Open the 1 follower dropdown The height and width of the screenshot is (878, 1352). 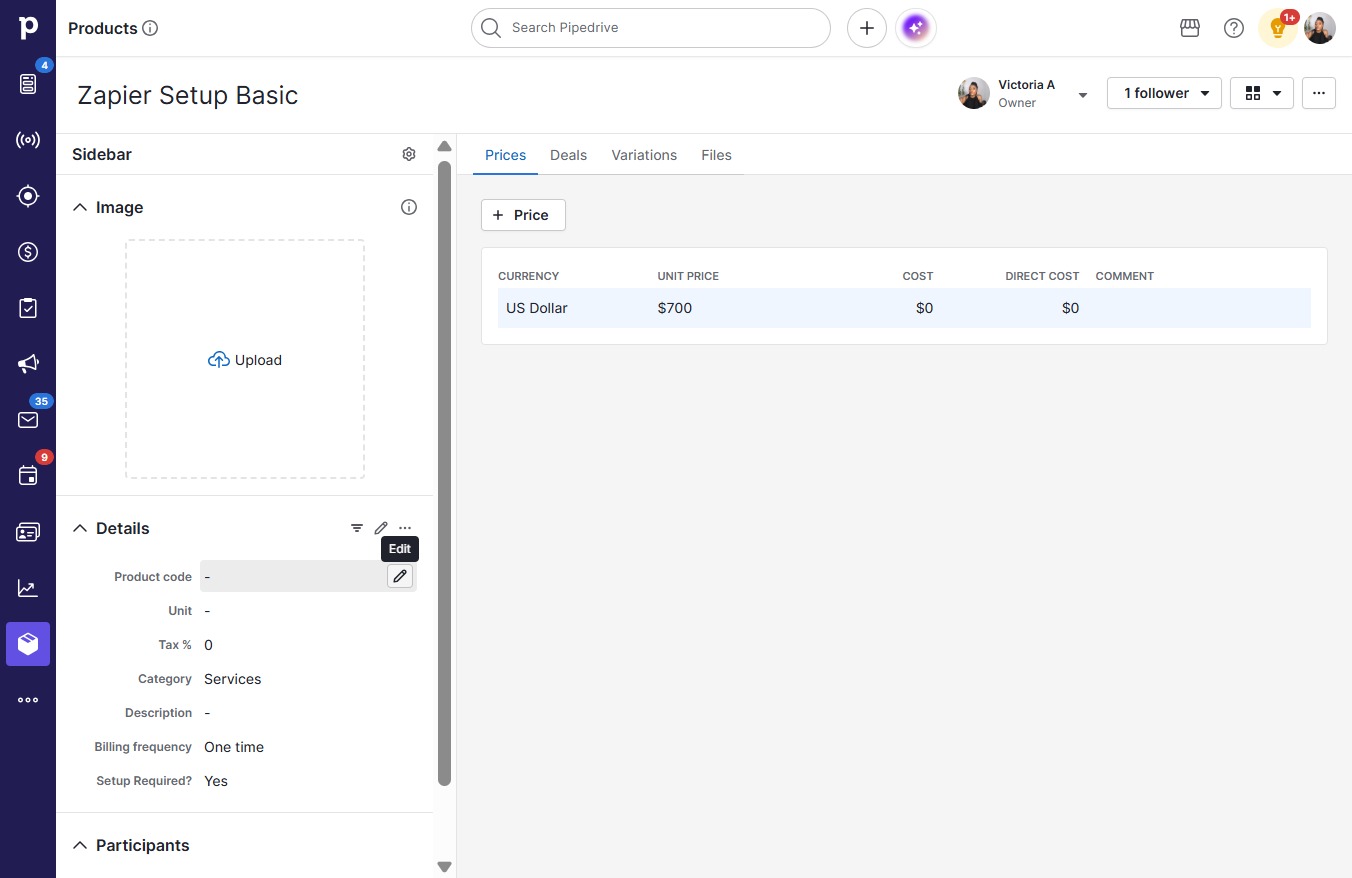[1164, 93]
